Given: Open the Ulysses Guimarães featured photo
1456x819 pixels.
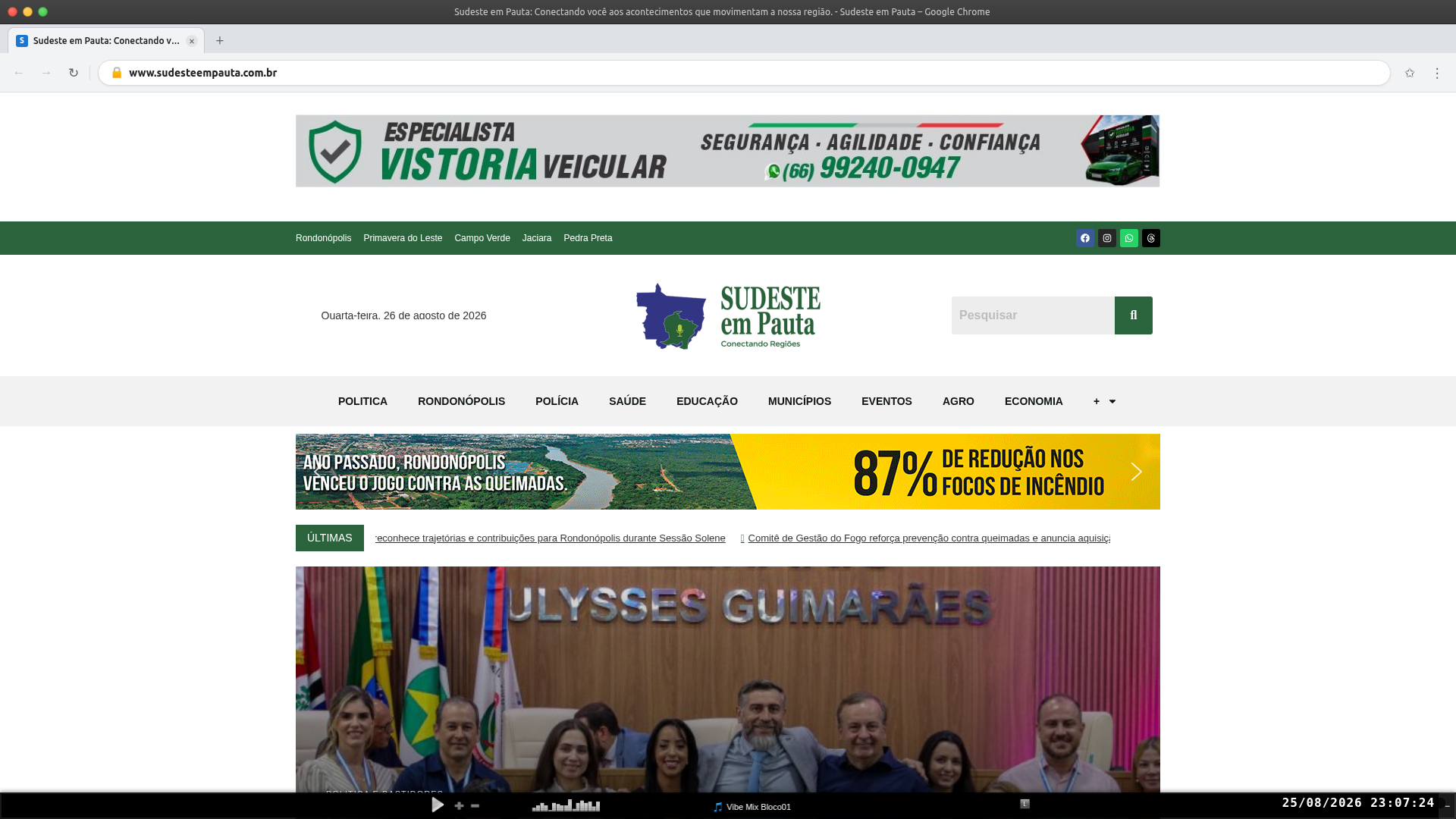Looking at the screenshot, I should [x=727, y=679].
